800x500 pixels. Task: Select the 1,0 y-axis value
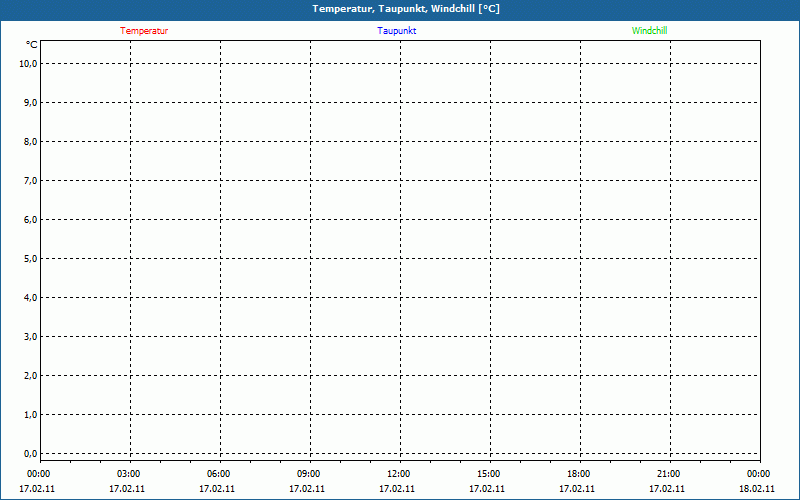point(31,415)
